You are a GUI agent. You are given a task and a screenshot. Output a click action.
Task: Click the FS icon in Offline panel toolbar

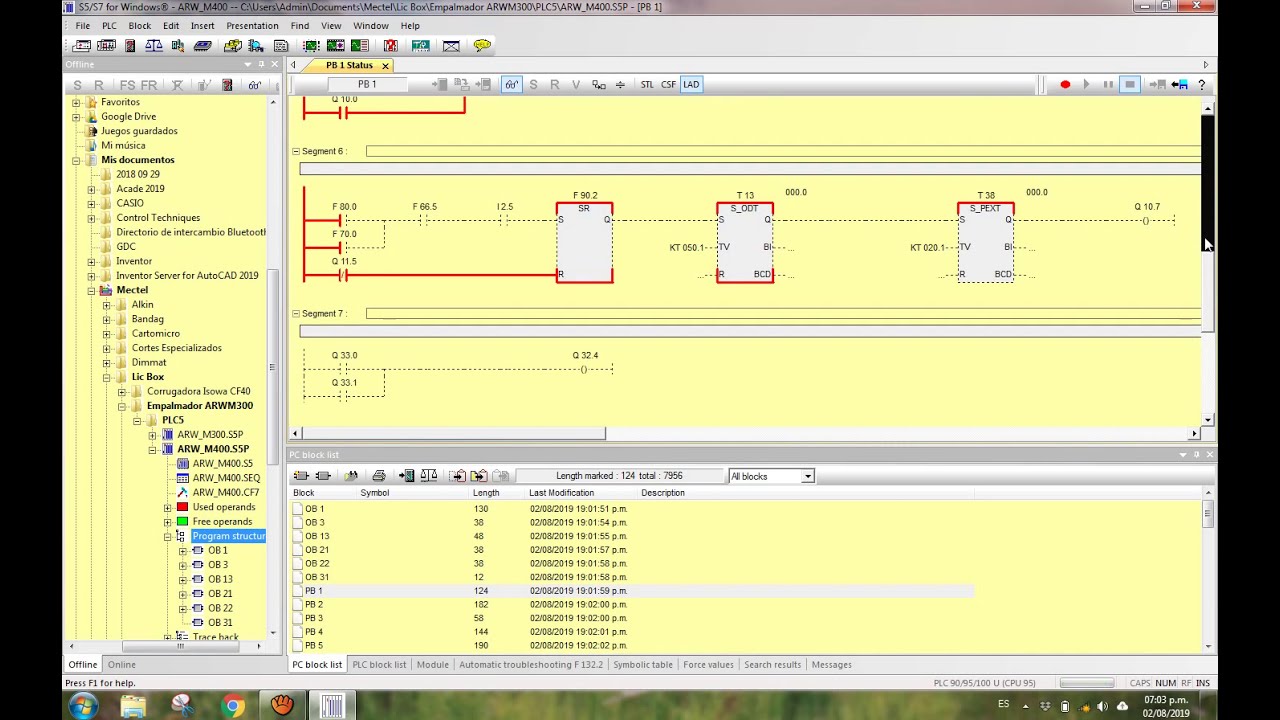pos(127,84)
